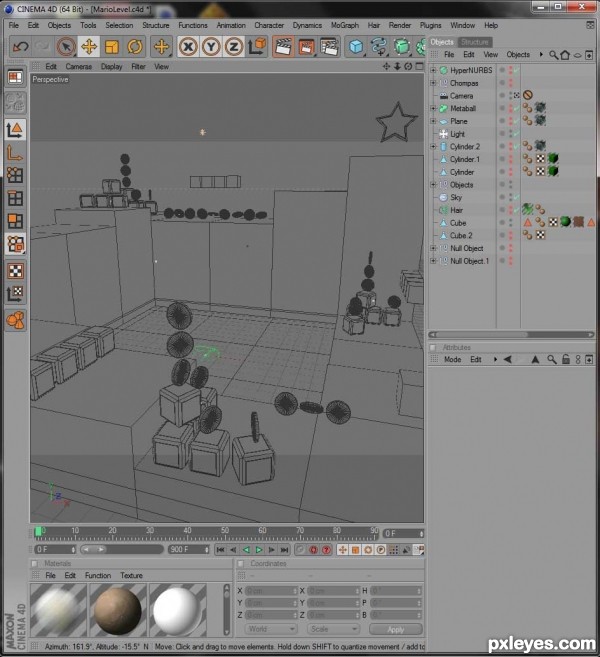Open the Scale dropdown in Coordinates

pos(333,629)
